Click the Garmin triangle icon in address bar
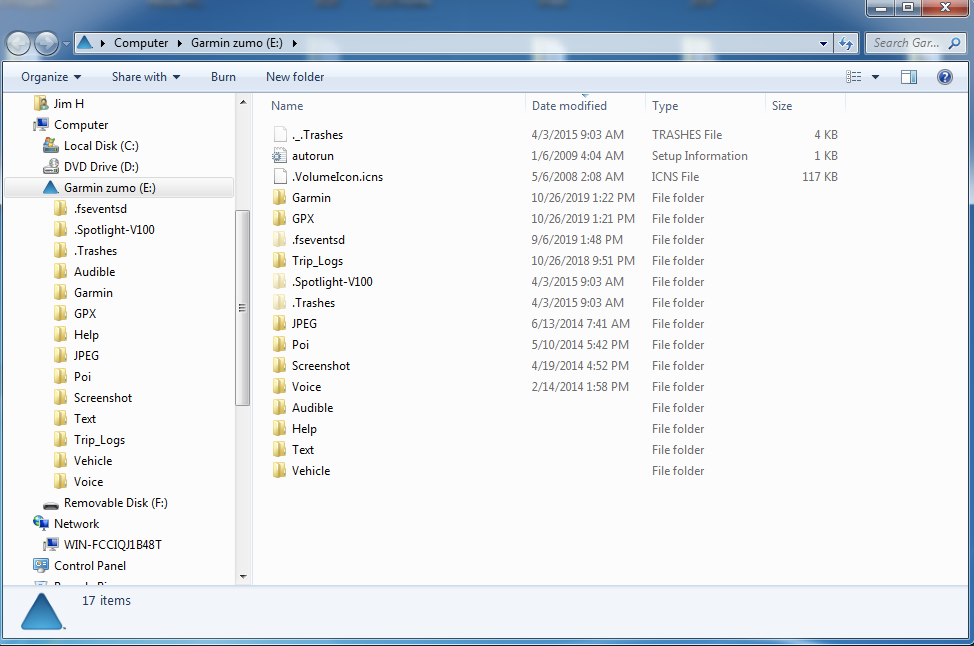 85,43
